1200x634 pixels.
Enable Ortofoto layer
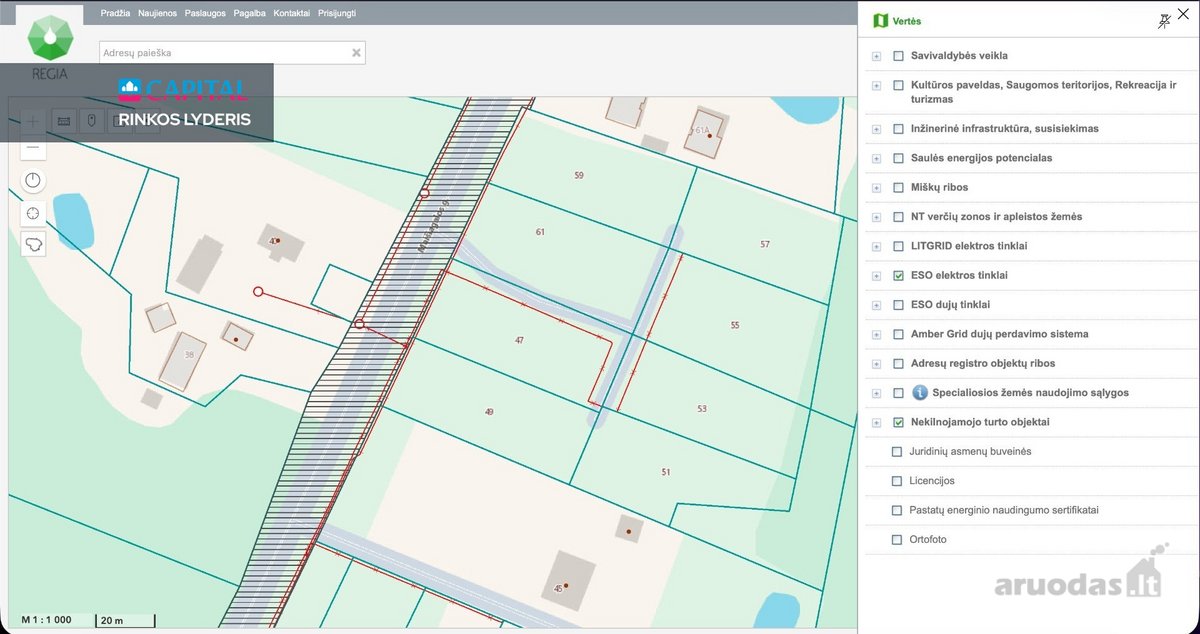click(897, 540)
